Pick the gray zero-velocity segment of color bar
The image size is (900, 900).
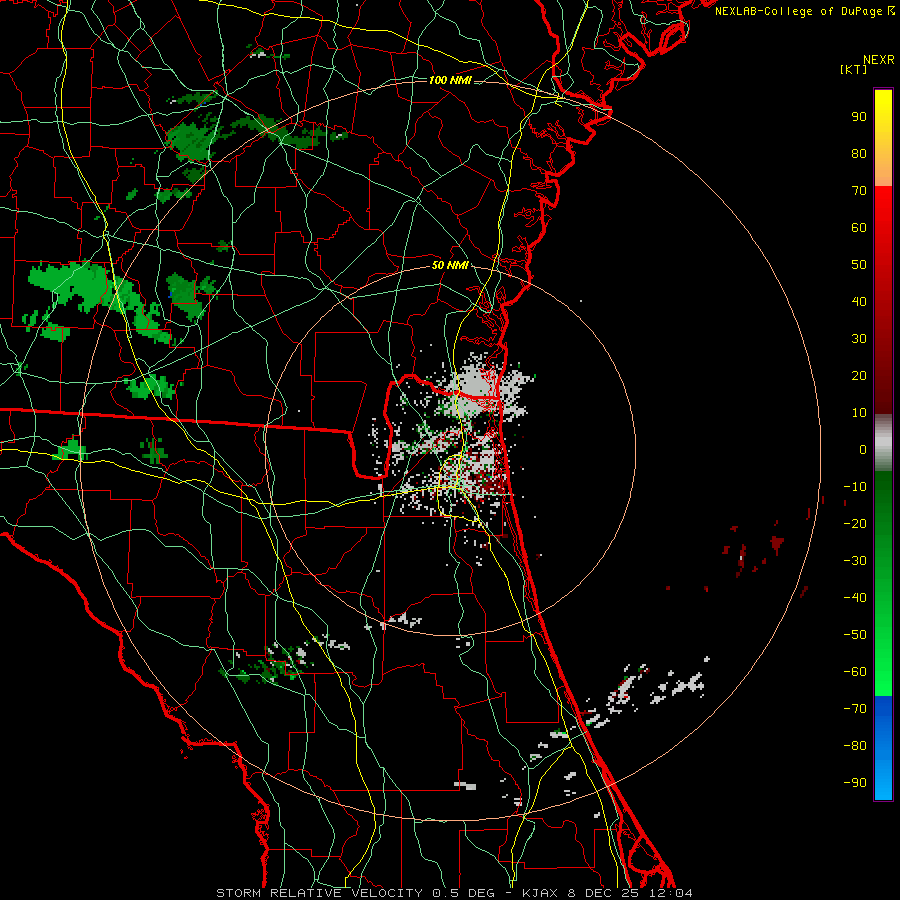click(x=883, y=443)
